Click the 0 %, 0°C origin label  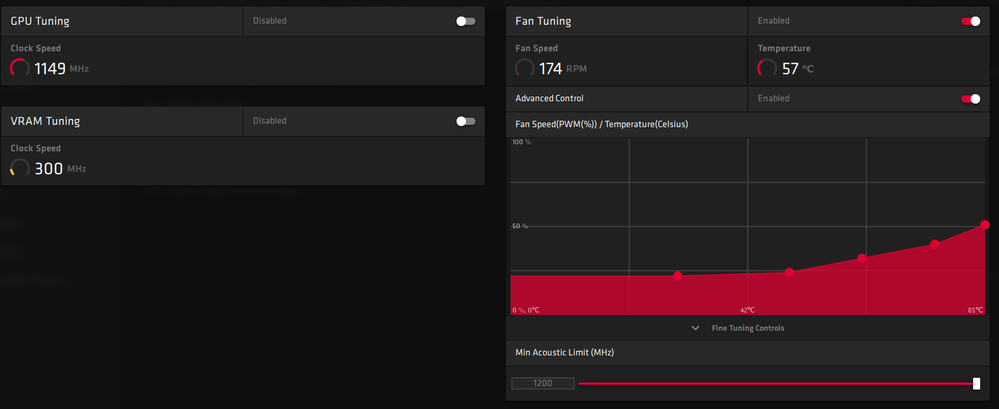tap(526, 310)
